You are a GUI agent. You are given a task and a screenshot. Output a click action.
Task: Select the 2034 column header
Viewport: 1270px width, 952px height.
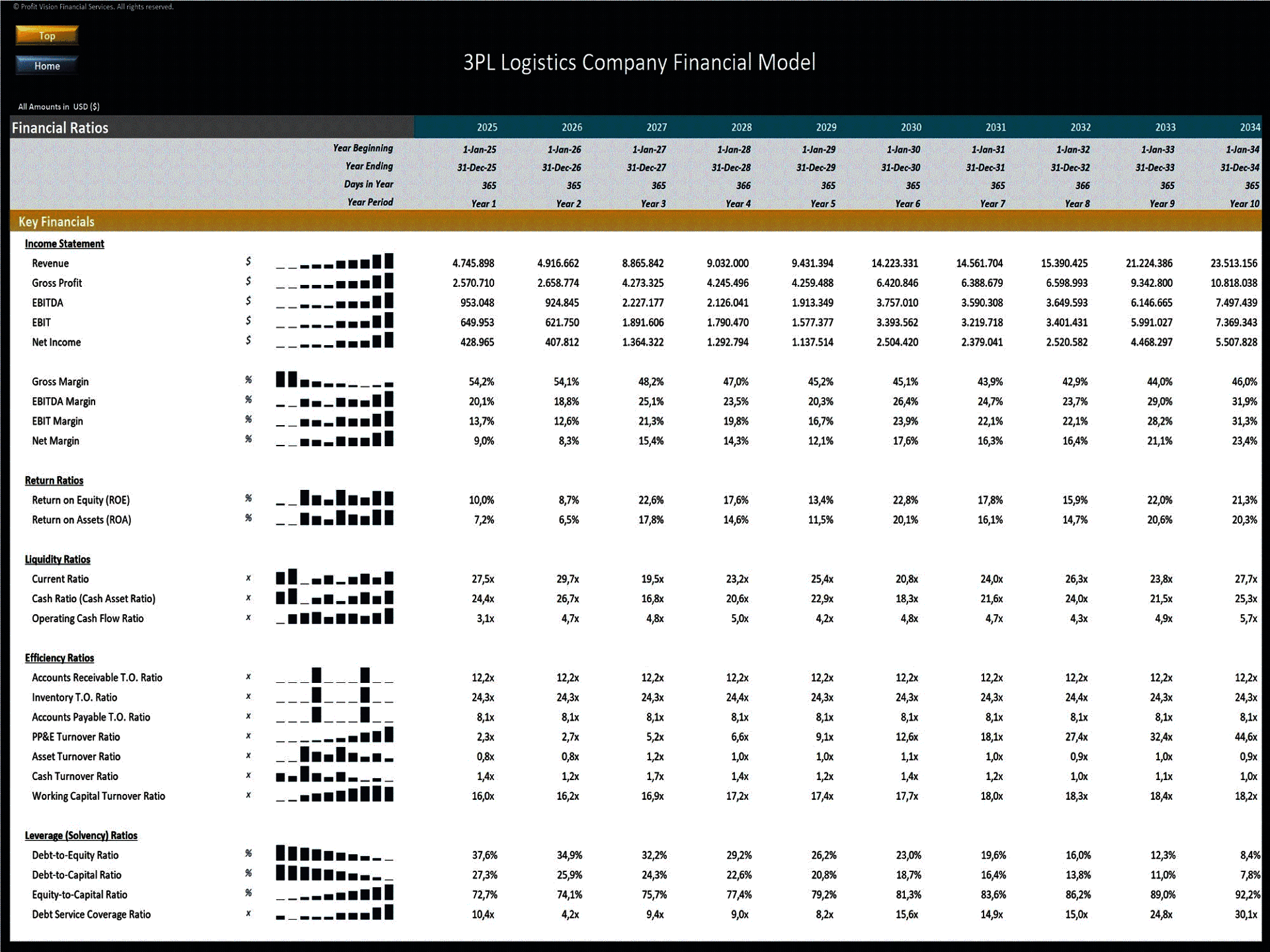(1249, 128)
